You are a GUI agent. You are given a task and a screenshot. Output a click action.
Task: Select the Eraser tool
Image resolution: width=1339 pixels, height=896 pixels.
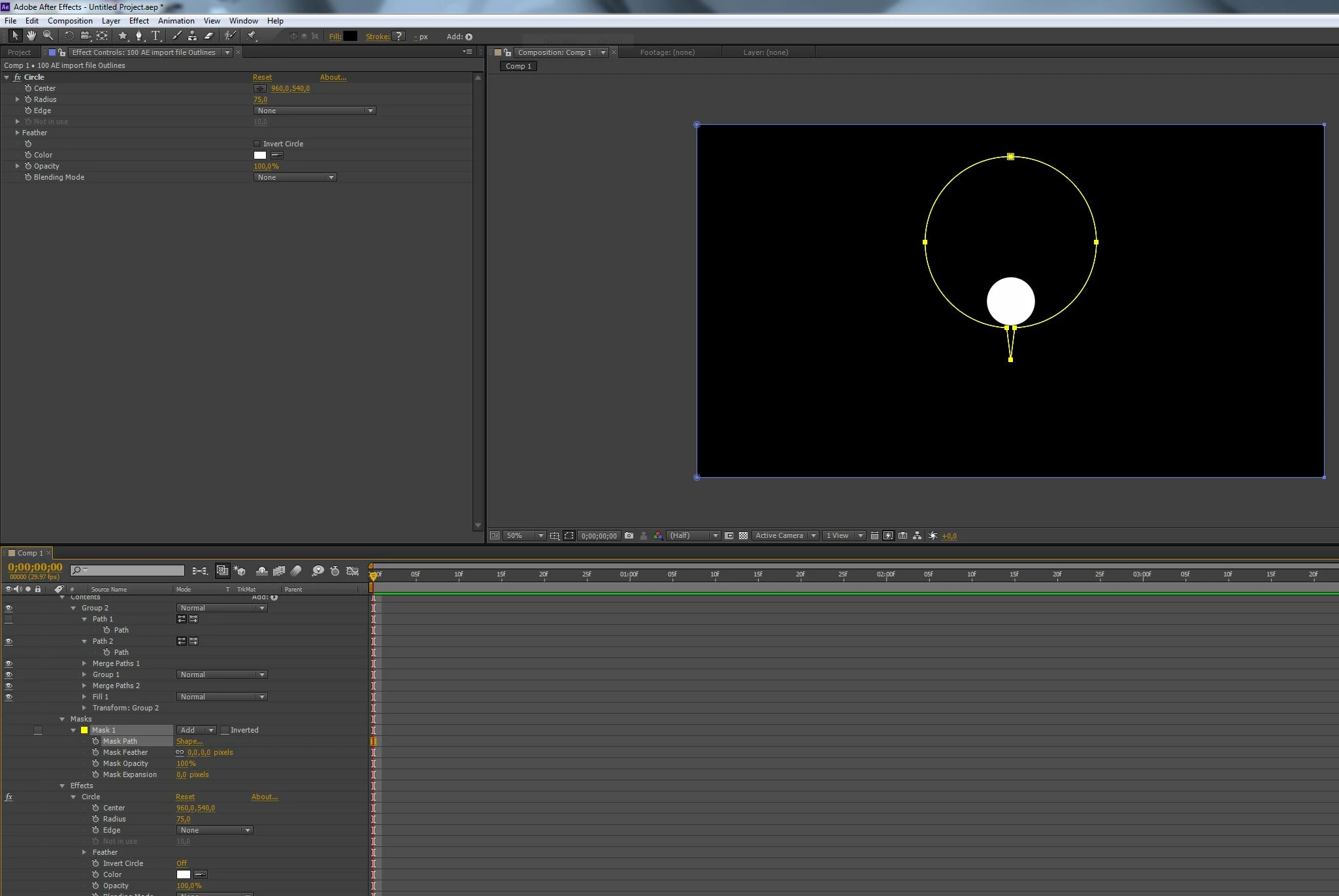pos(209,36)
